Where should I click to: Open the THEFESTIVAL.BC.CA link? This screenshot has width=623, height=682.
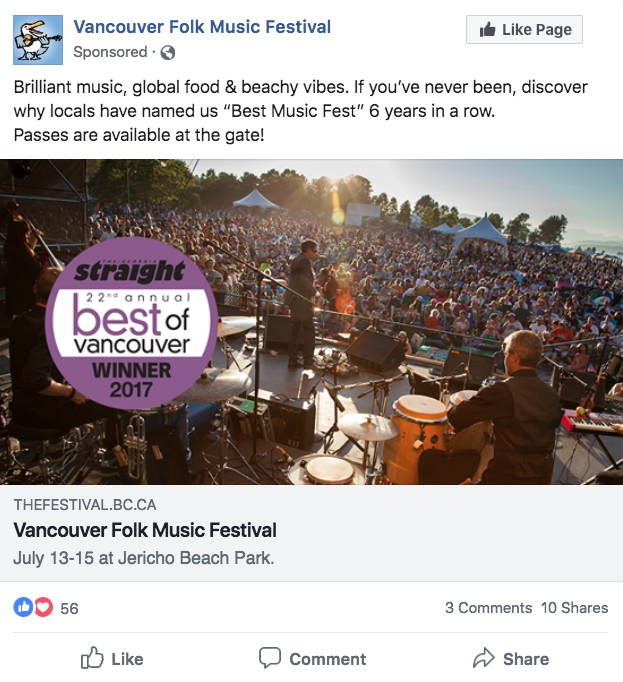85,505
